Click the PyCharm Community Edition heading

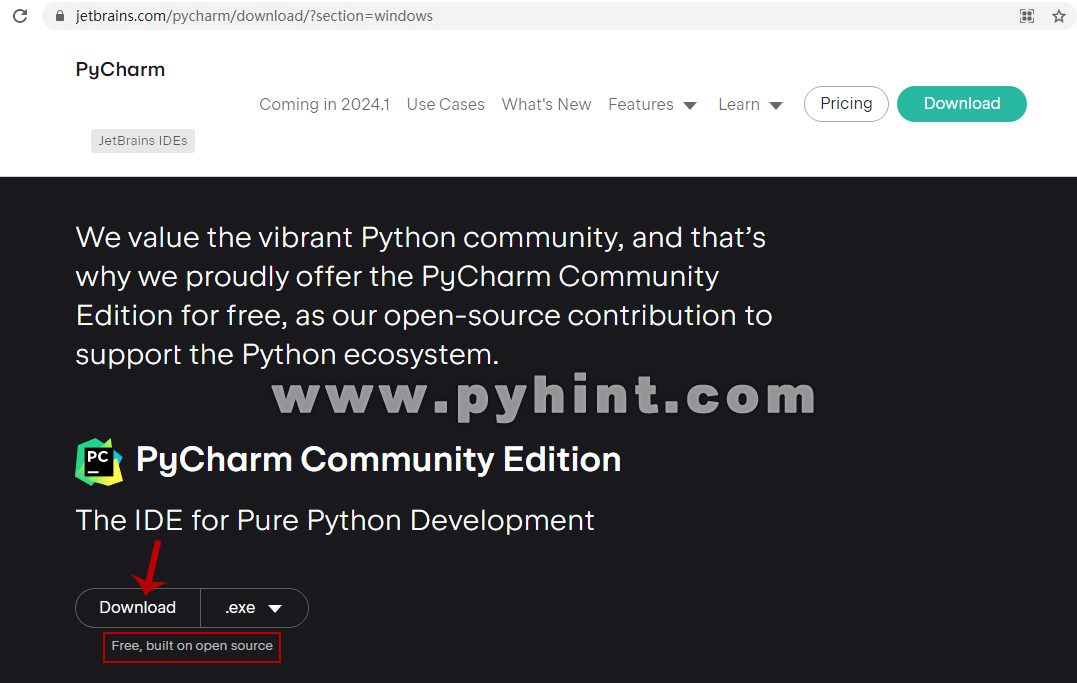tap(378, 460)
